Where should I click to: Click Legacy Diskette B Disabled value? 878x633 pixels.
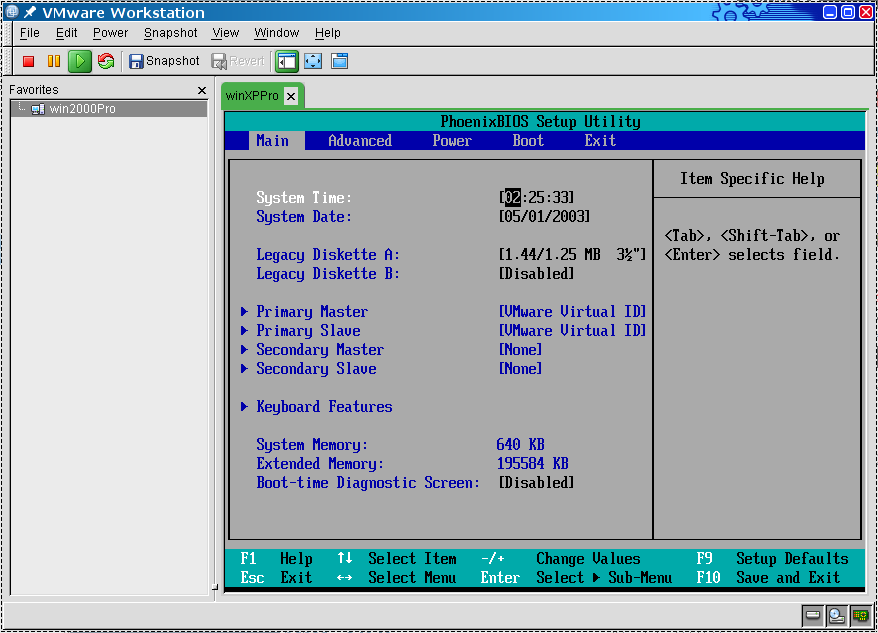[536, 273]
